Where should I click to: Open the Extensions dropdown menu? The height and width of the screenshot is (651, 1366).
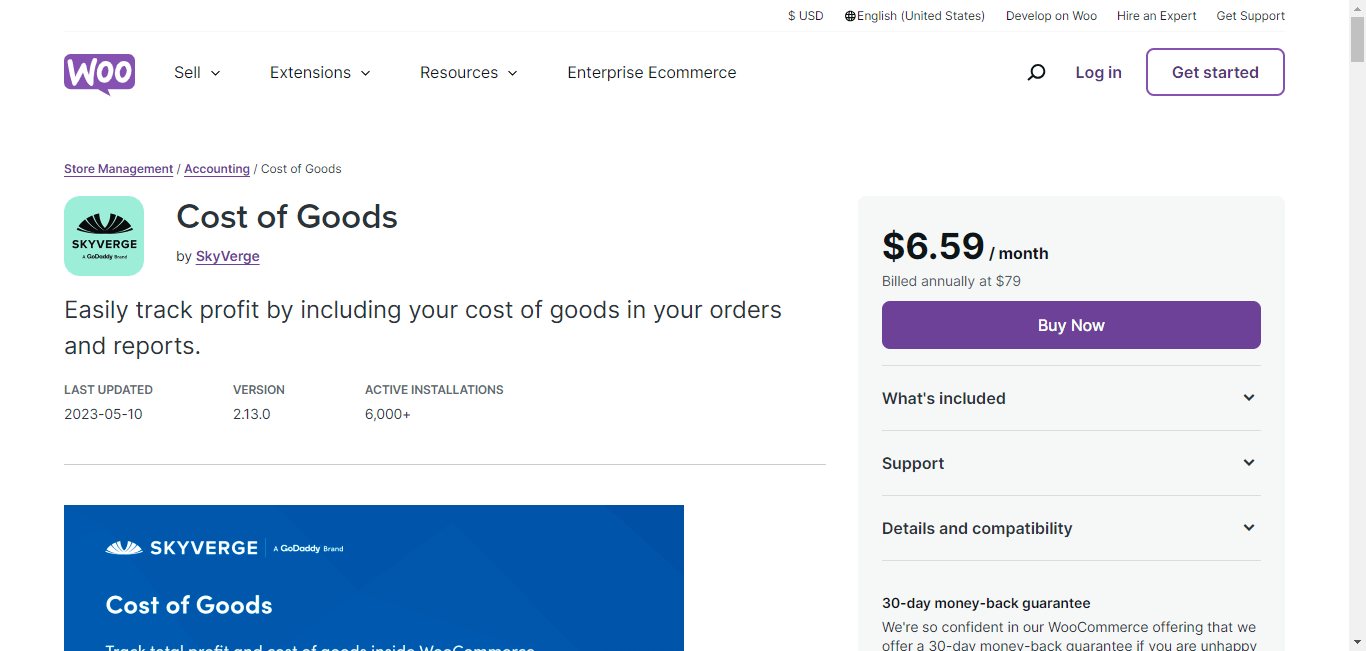pyautogui.click(x=320, y=72)
